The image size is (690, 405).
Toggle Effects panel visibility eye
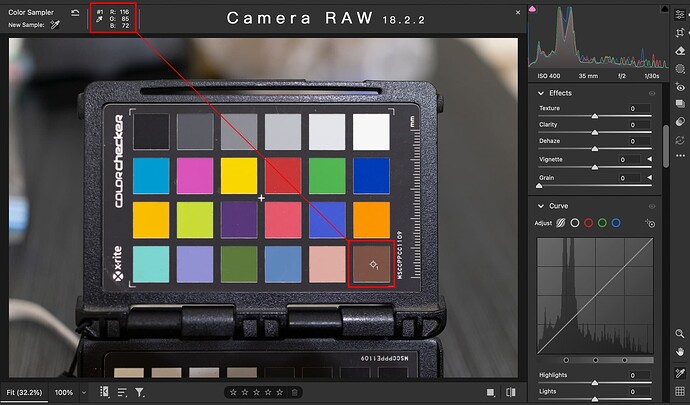coord(652,93)
